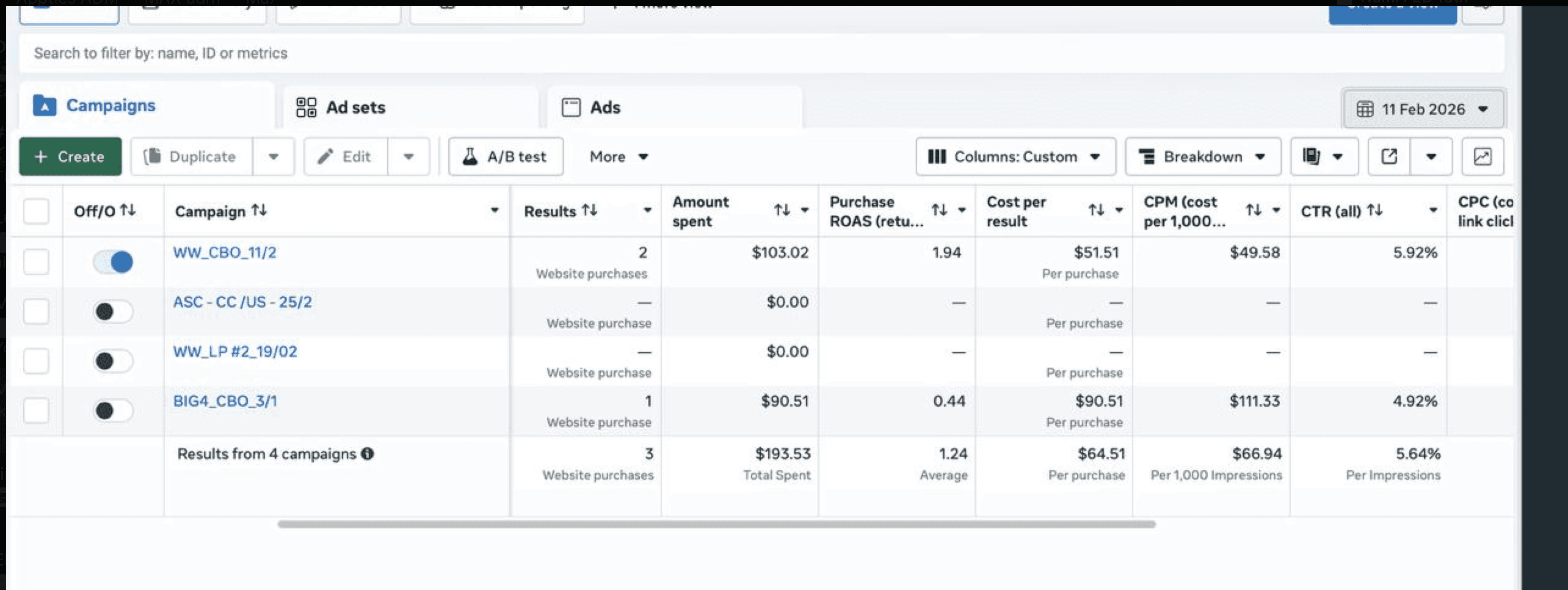Sort by Results column arrows

(589, 210)
